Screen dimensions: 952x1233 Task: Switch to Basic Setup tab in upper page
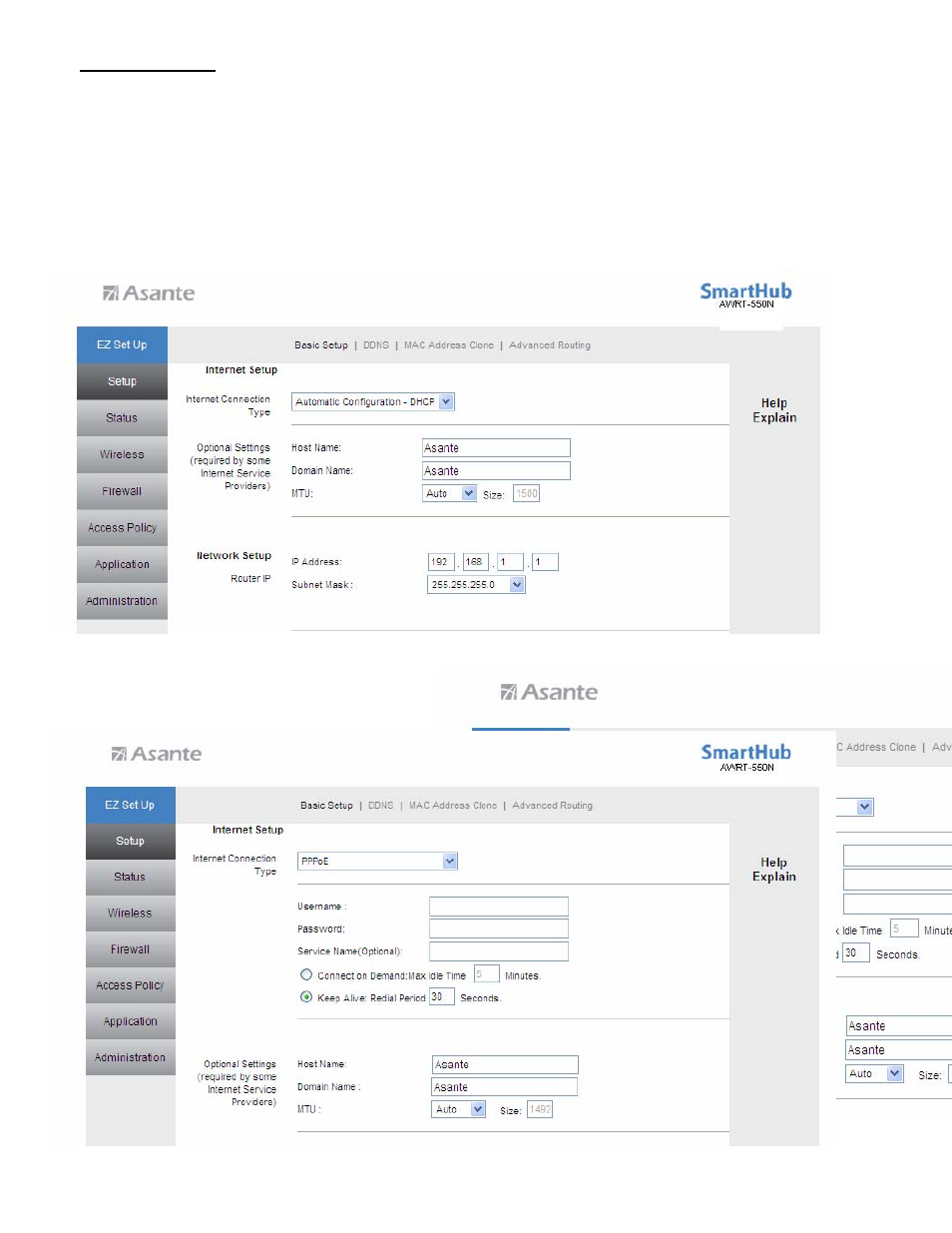[321, 345]
